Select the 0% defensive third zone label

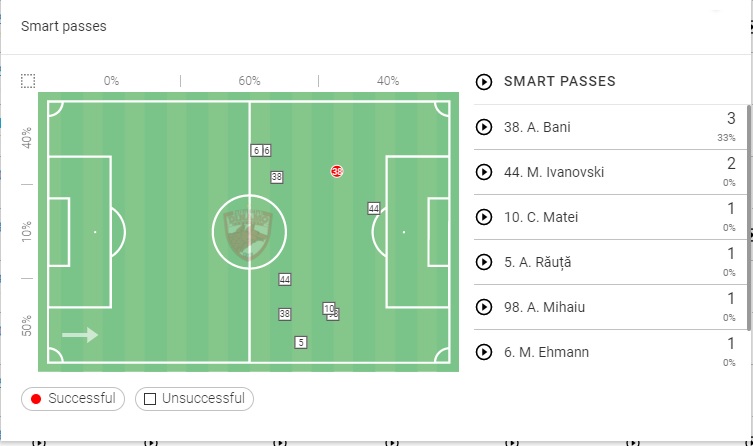pyautogui.click(x=111, y=81)
